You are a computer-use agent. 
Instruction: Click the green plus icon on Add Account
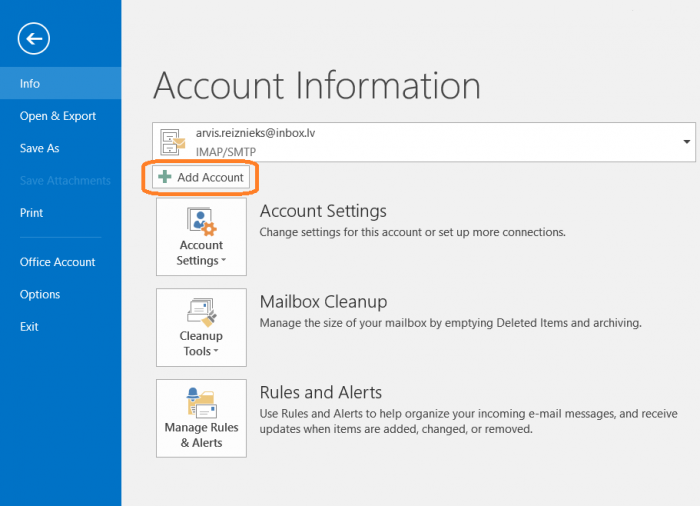[x=165, y=177]
